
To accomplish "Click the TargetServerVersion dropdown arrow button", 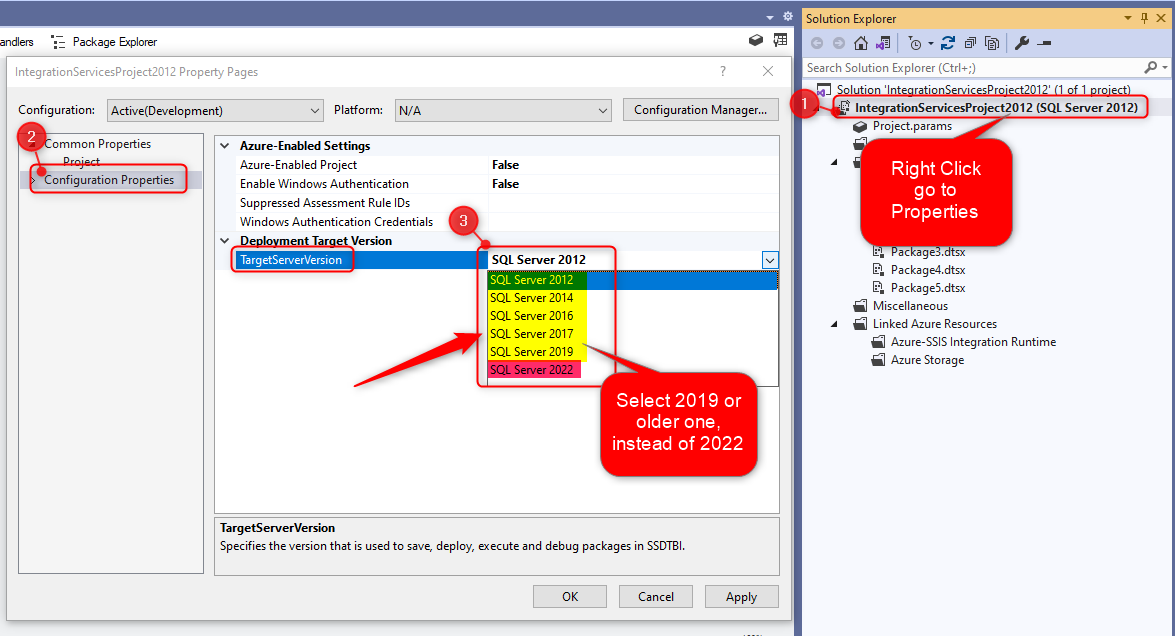I will pyautogui.click(x=770, y=260).
